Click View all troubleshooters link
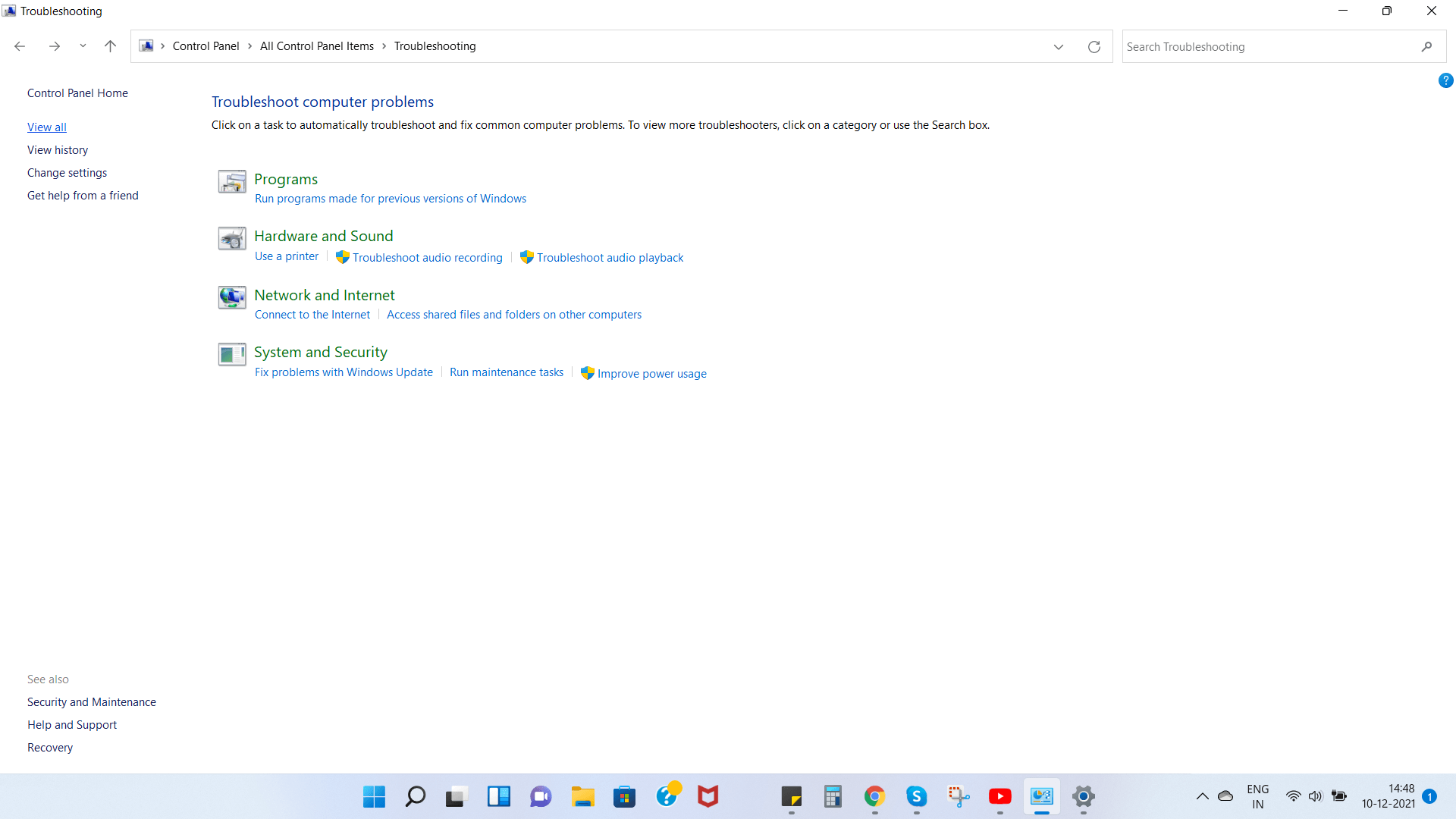Image resolution: width=1456 pixels, height=819 pixels. coord(47,127)
